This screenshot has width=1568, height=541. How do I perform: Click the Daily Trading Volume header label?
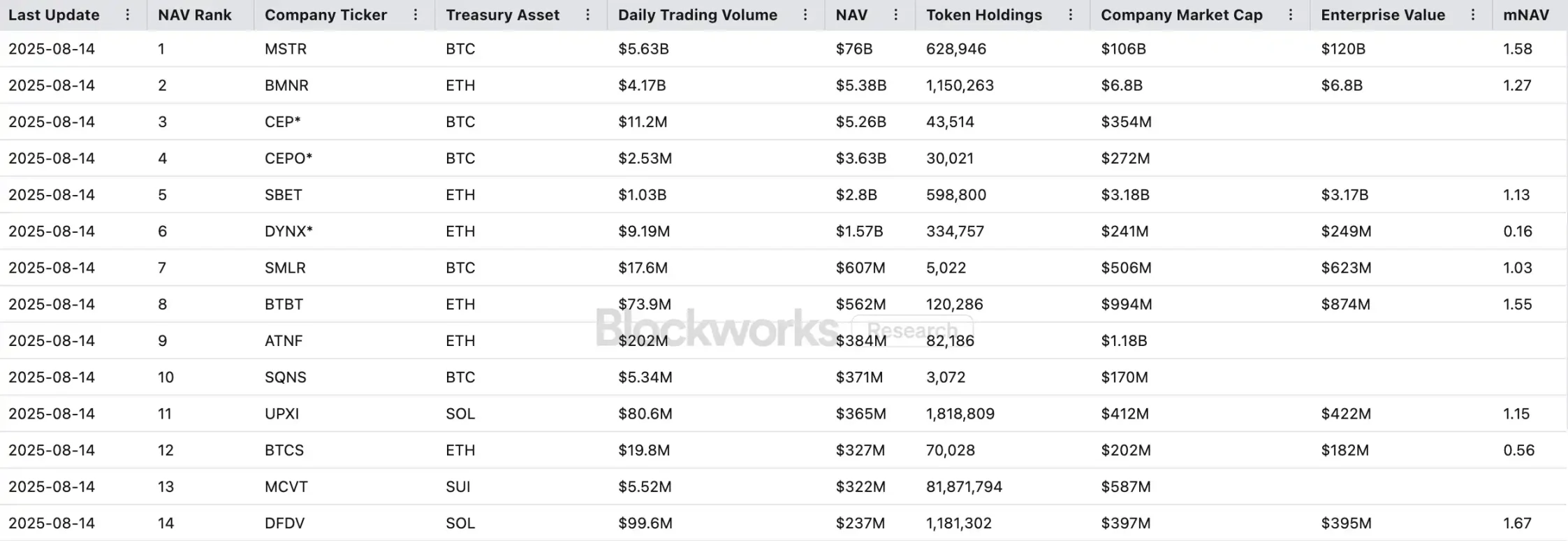697,15
